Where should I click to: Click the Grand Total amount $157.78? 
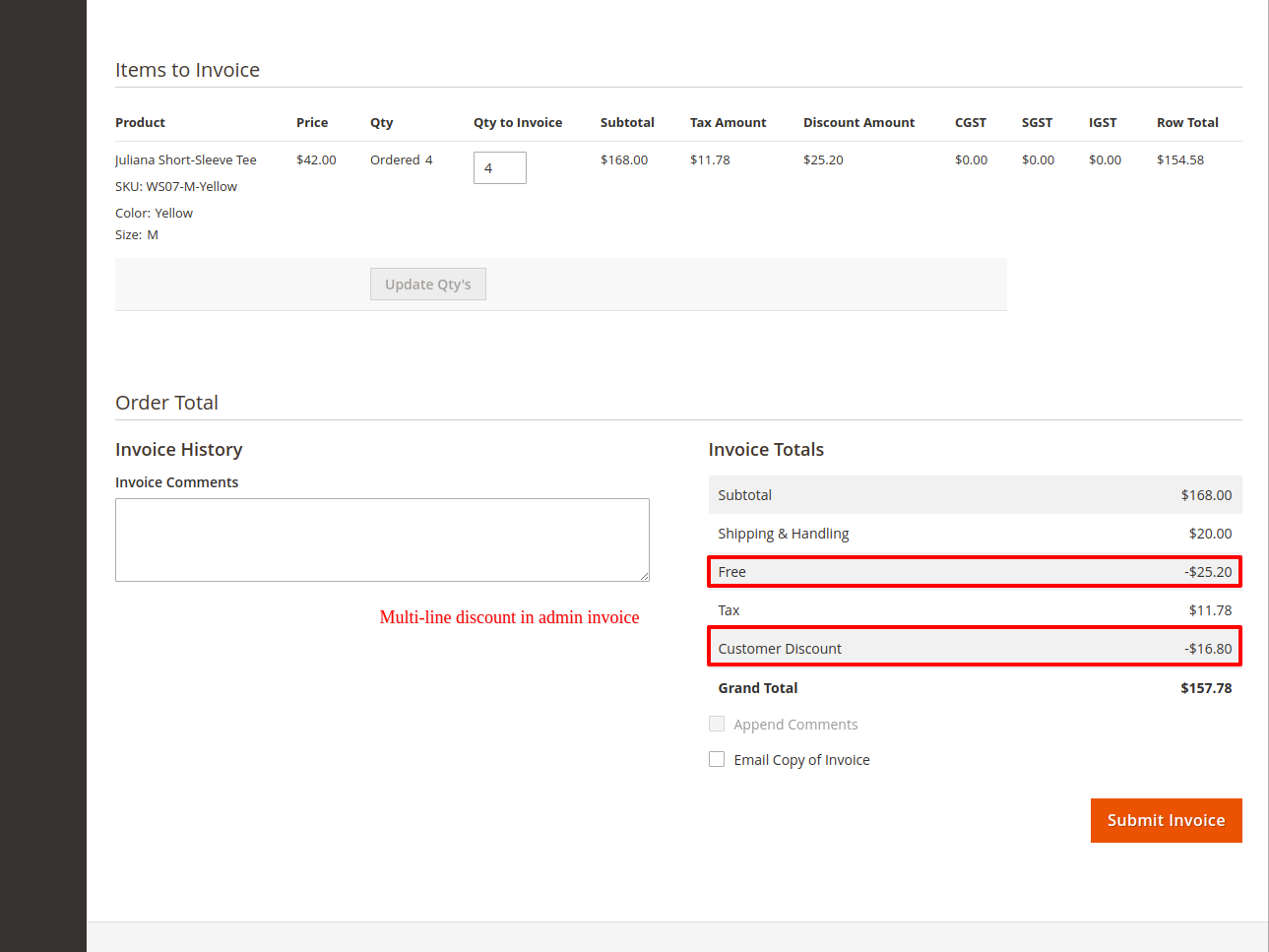coord(1206,688)
